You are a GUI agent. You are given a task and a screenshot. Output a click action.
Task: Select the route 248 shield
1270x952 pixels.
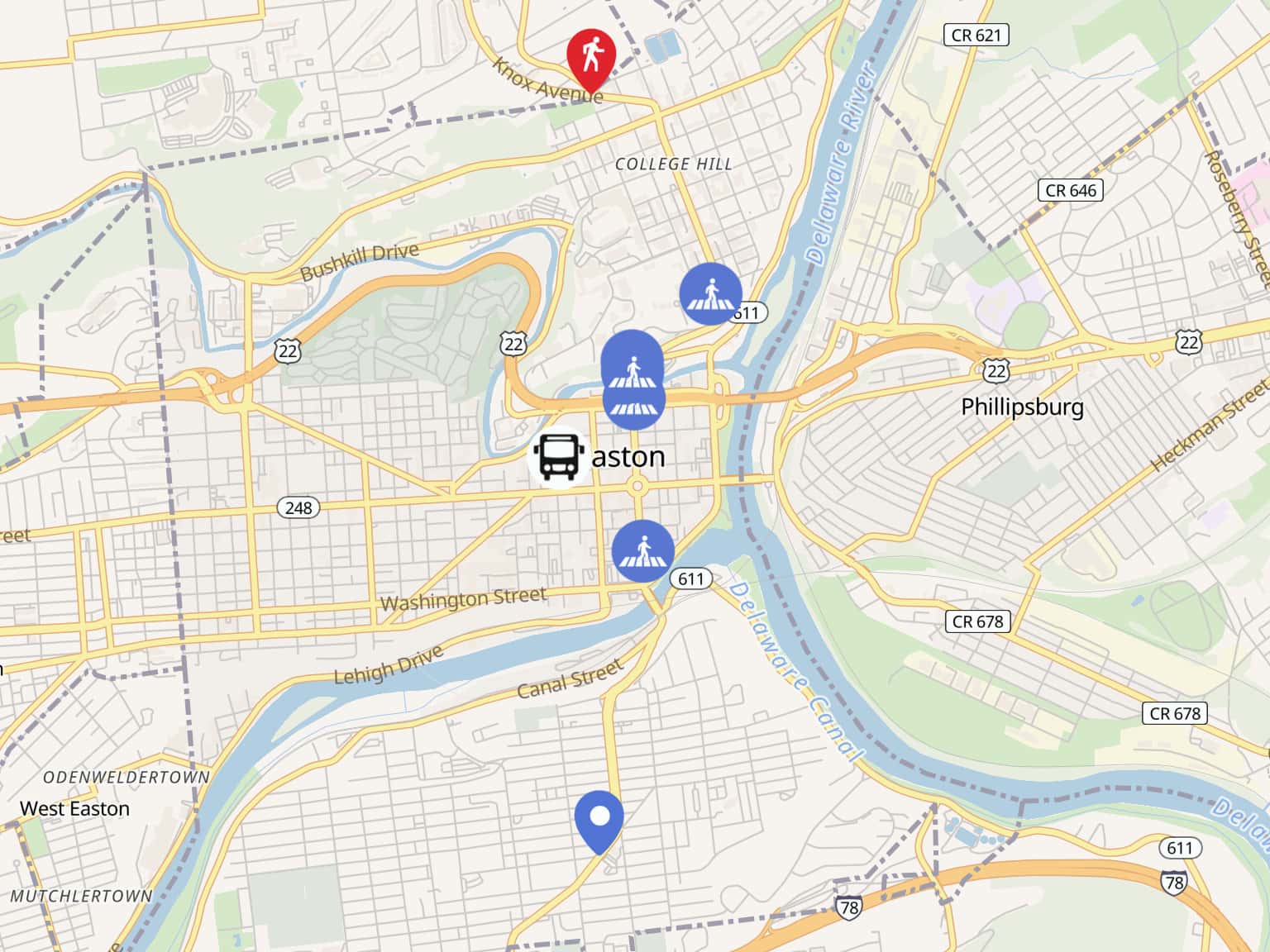point(298,507)
